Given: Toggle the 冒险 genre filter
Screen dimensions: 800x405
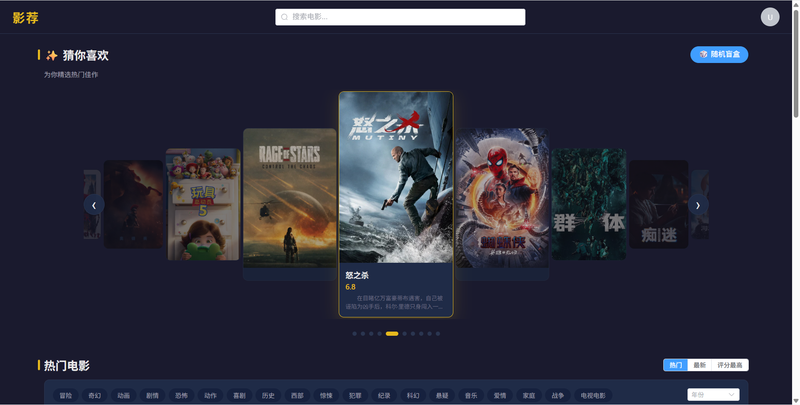Looking at the screenshot, I should pyautogui.click(x=66, y=395).
